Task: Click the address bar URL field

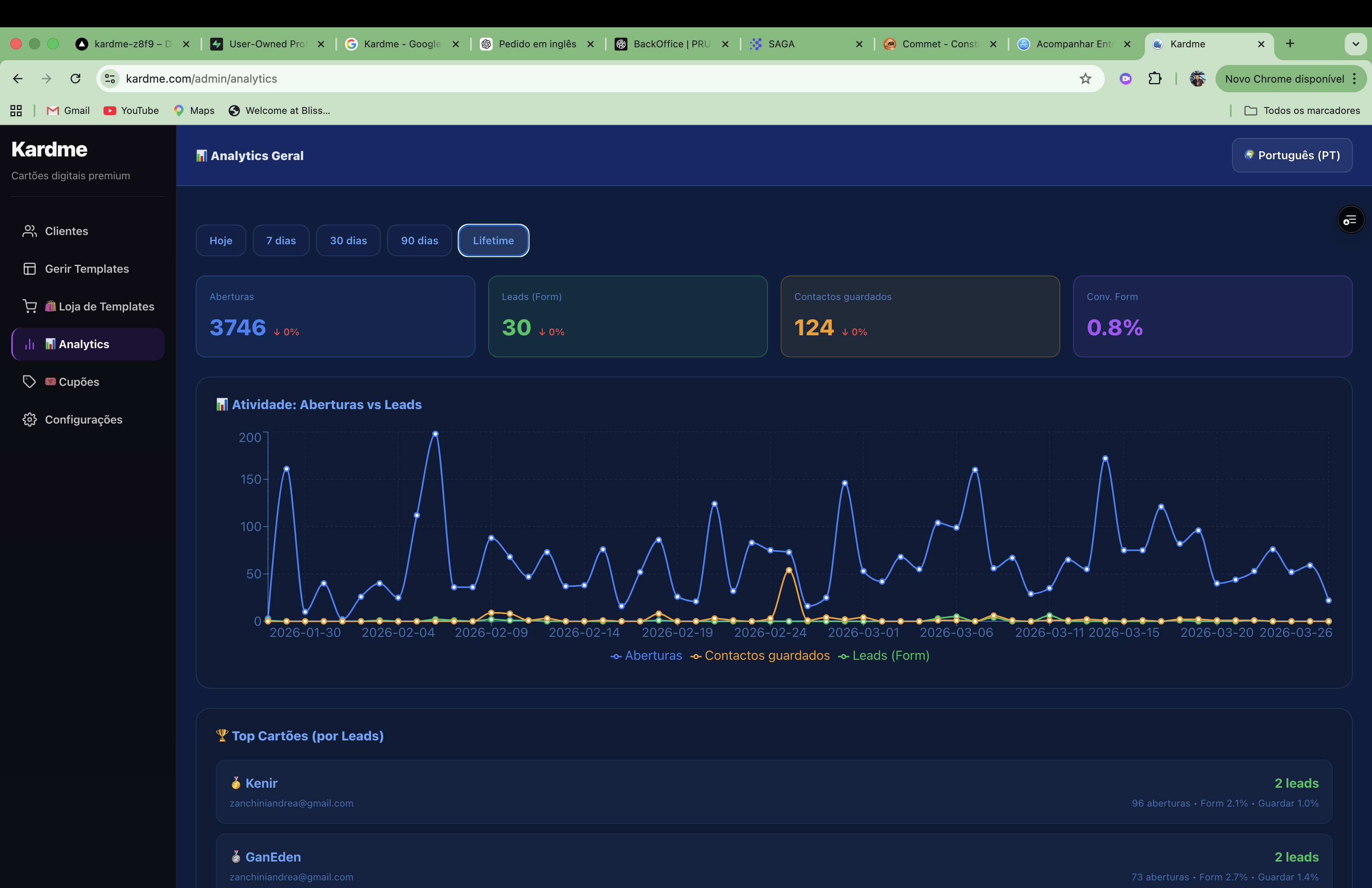Action: click(576, 79)
